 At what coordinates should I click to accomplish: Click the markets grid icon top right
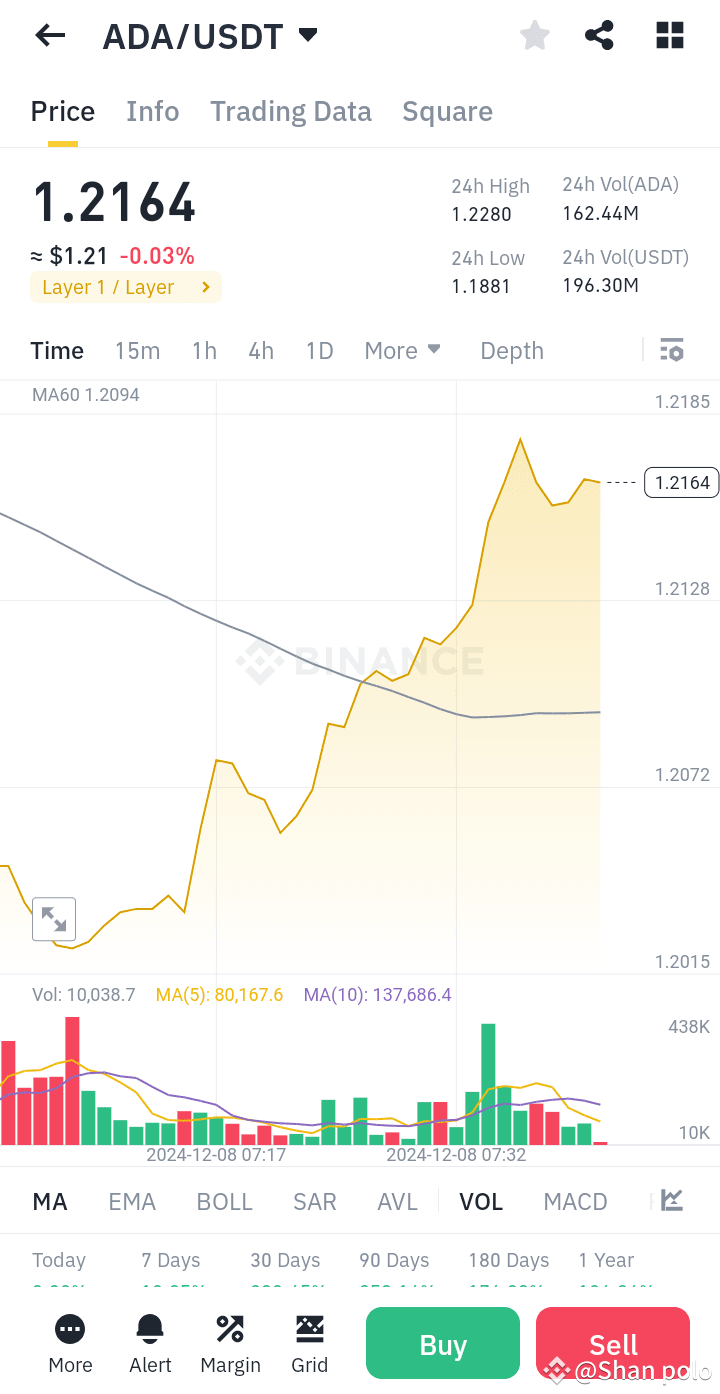point(669,35)
